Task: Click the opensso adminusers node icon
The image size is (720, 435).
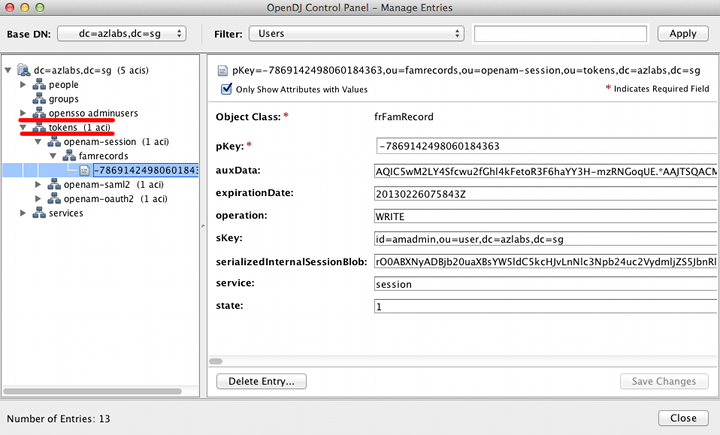Action: [x=39, y=113]
